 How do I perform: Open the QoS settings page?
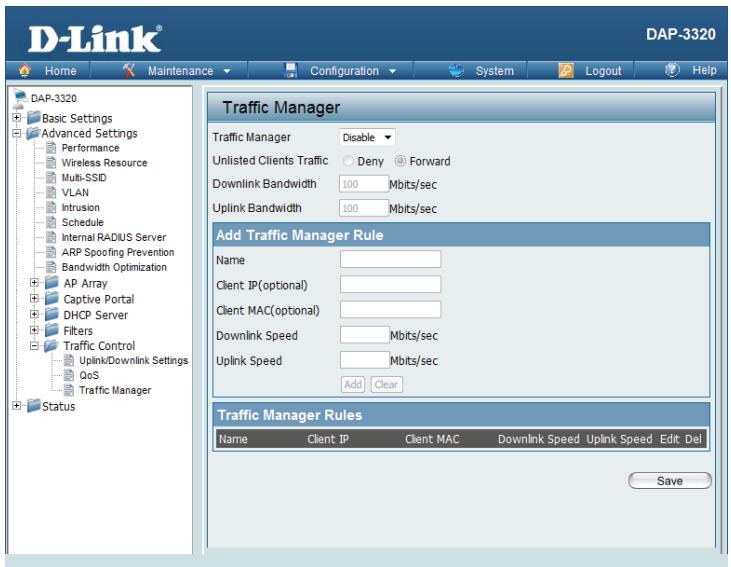click(x=89, y=375)
